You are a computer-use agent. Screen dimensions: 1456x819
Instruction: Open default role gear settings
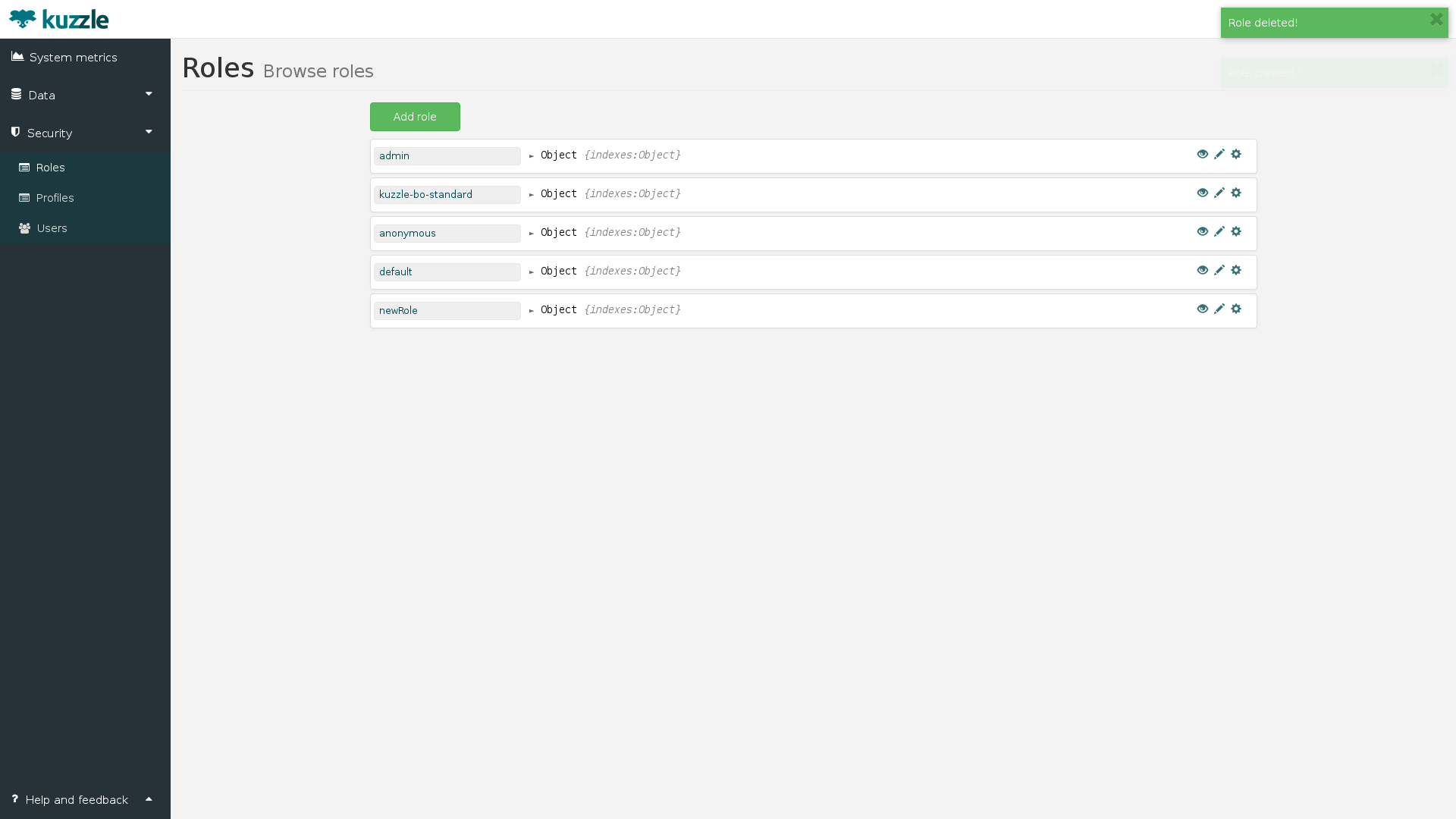pyautogui.click(x=1236, y=270)
